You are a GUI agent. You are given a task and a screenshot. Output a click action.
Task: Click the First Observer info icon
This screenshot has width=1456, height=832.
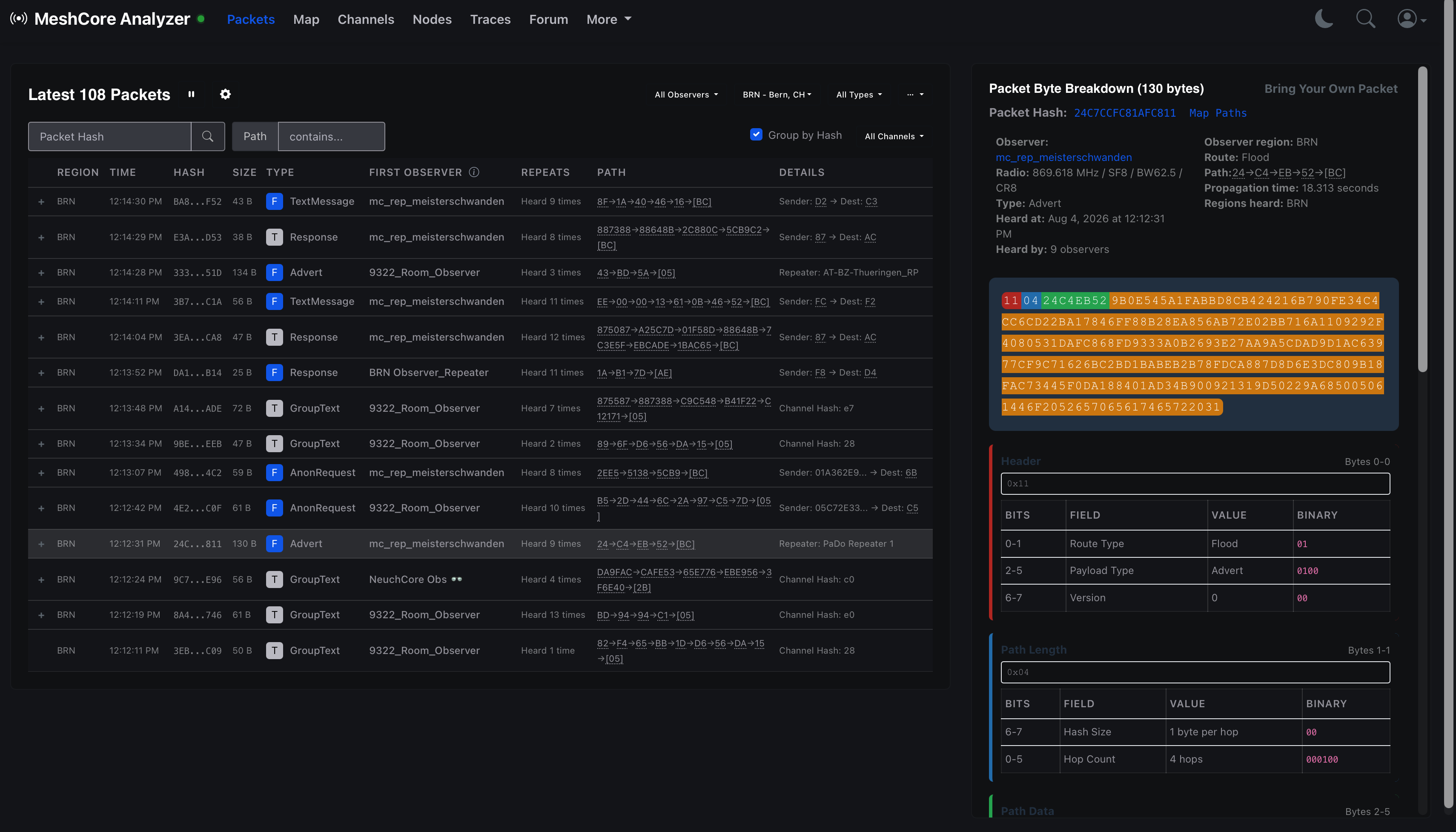[473, 172]
